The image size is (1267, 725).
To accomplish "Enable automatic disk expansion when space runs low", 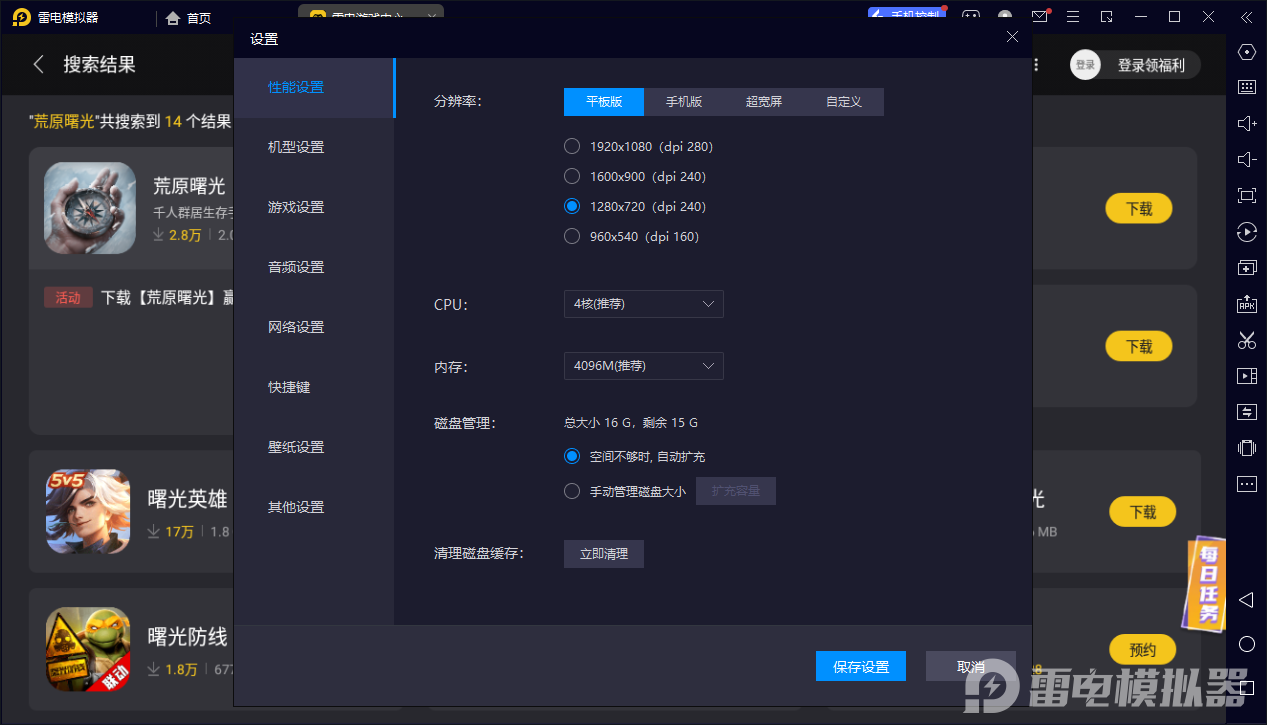I will [x=571, y=456].
